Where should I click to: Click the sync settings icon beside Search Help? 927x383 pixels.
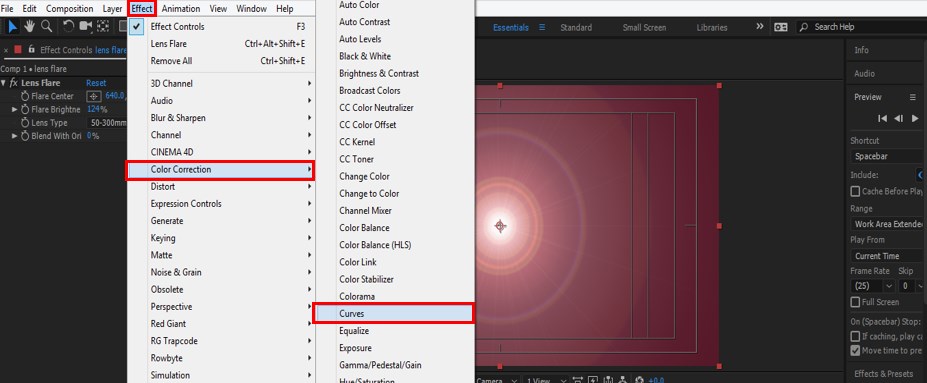coord(781,27)
